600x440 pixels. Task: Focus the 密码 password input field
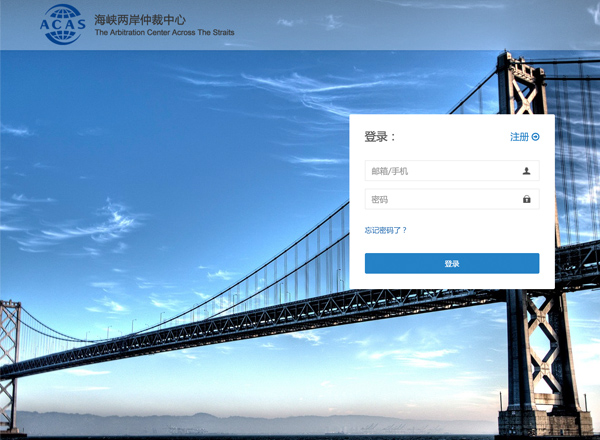coord(440,199)
